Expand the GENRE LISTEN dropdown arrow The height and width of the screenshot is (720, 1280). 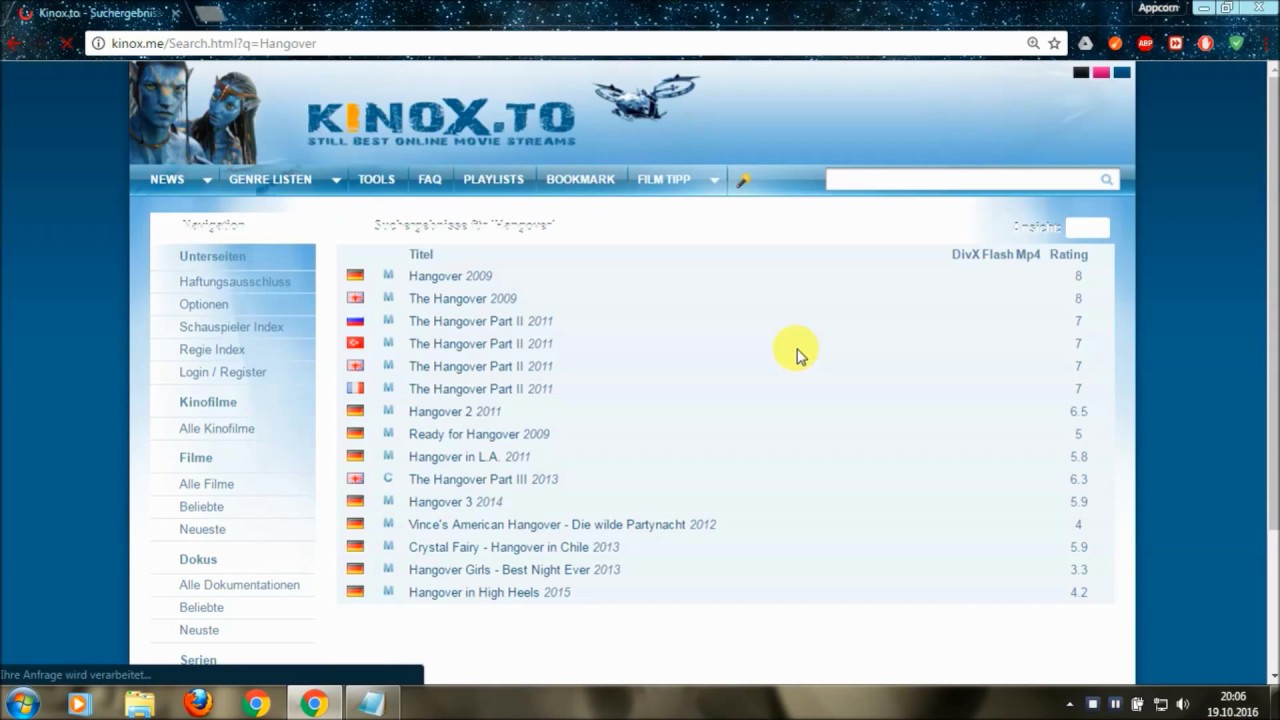click(336, 181)
